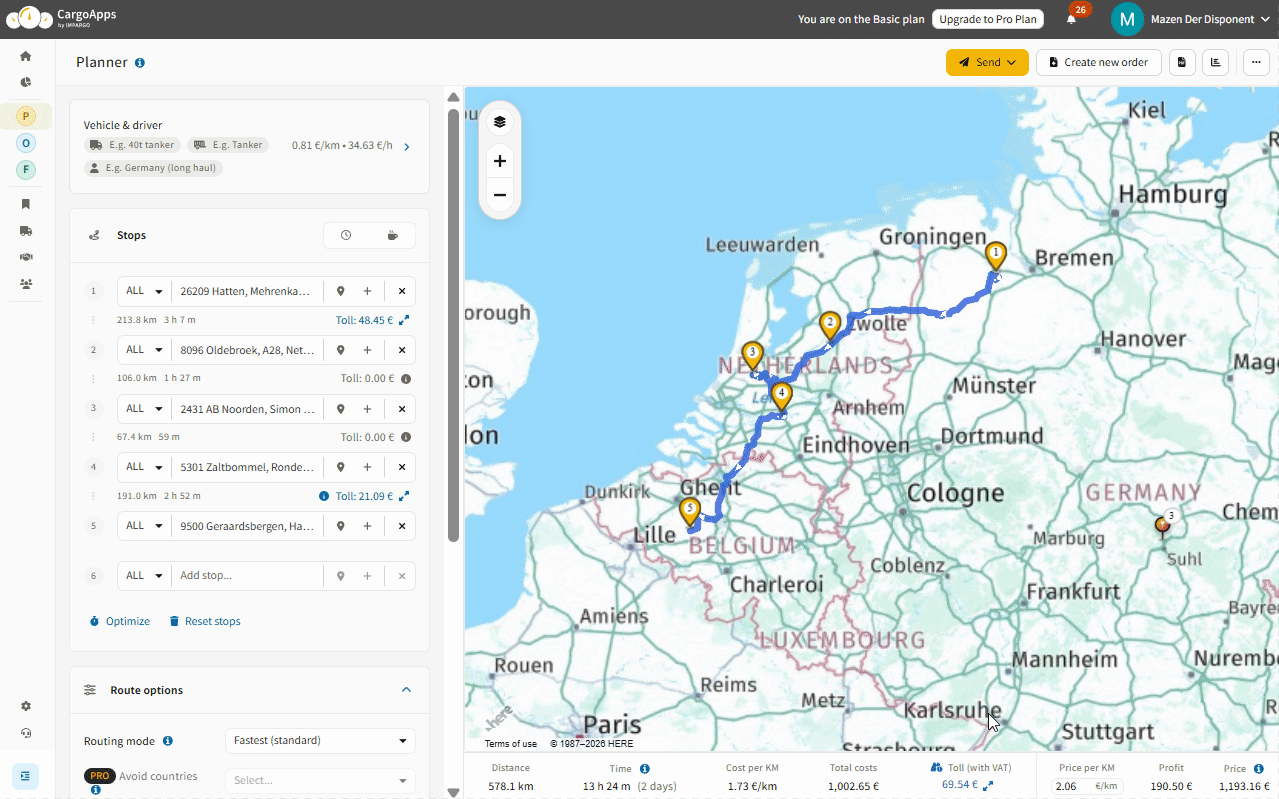Select the Planner icon in the sidebar
The width and height of the screenshot is (1279, 799).
point(25,116)
